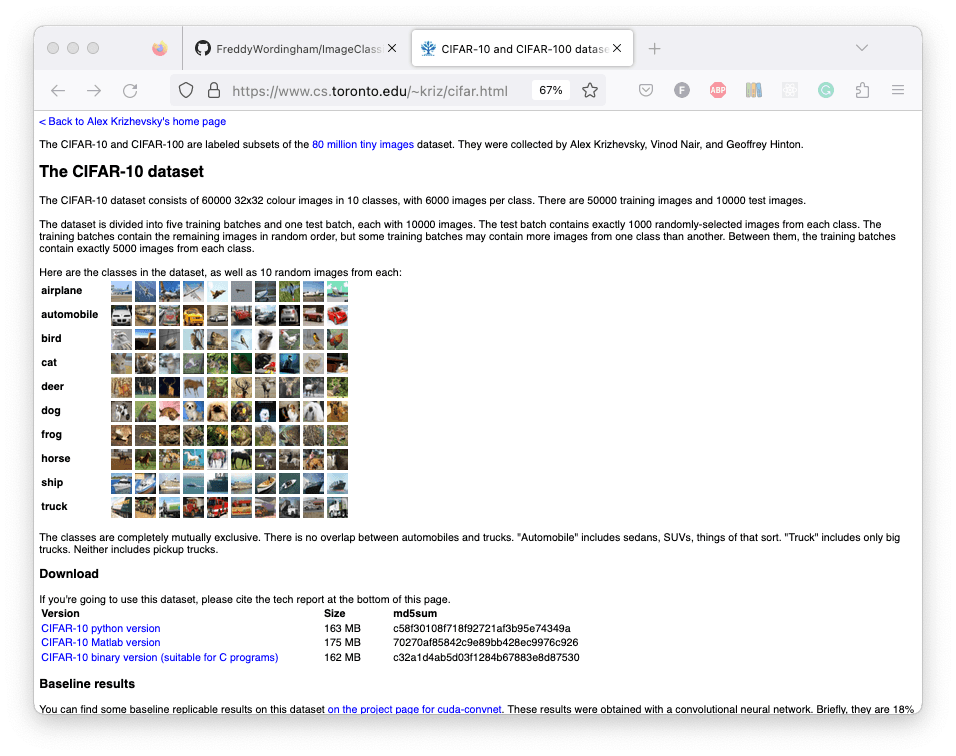This screenshot has width=956, height=756.
Task: Click the '175 MB' size value
Action: 342,643
